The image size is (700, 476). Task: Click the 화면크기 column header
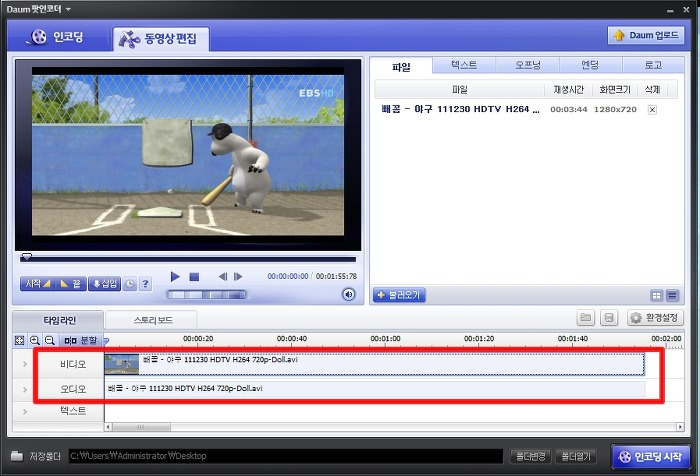[615, 89]
